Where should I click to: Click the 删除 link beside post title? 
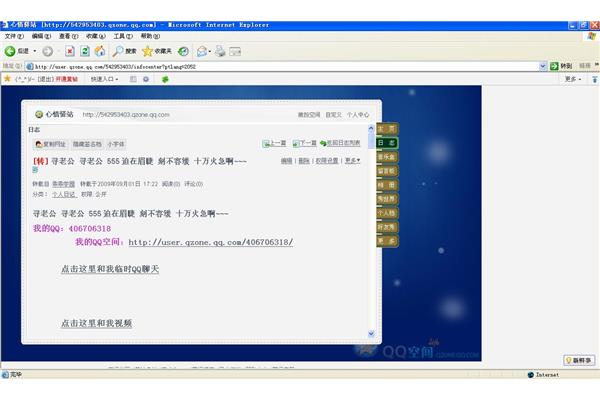click(x=304, y=161)
